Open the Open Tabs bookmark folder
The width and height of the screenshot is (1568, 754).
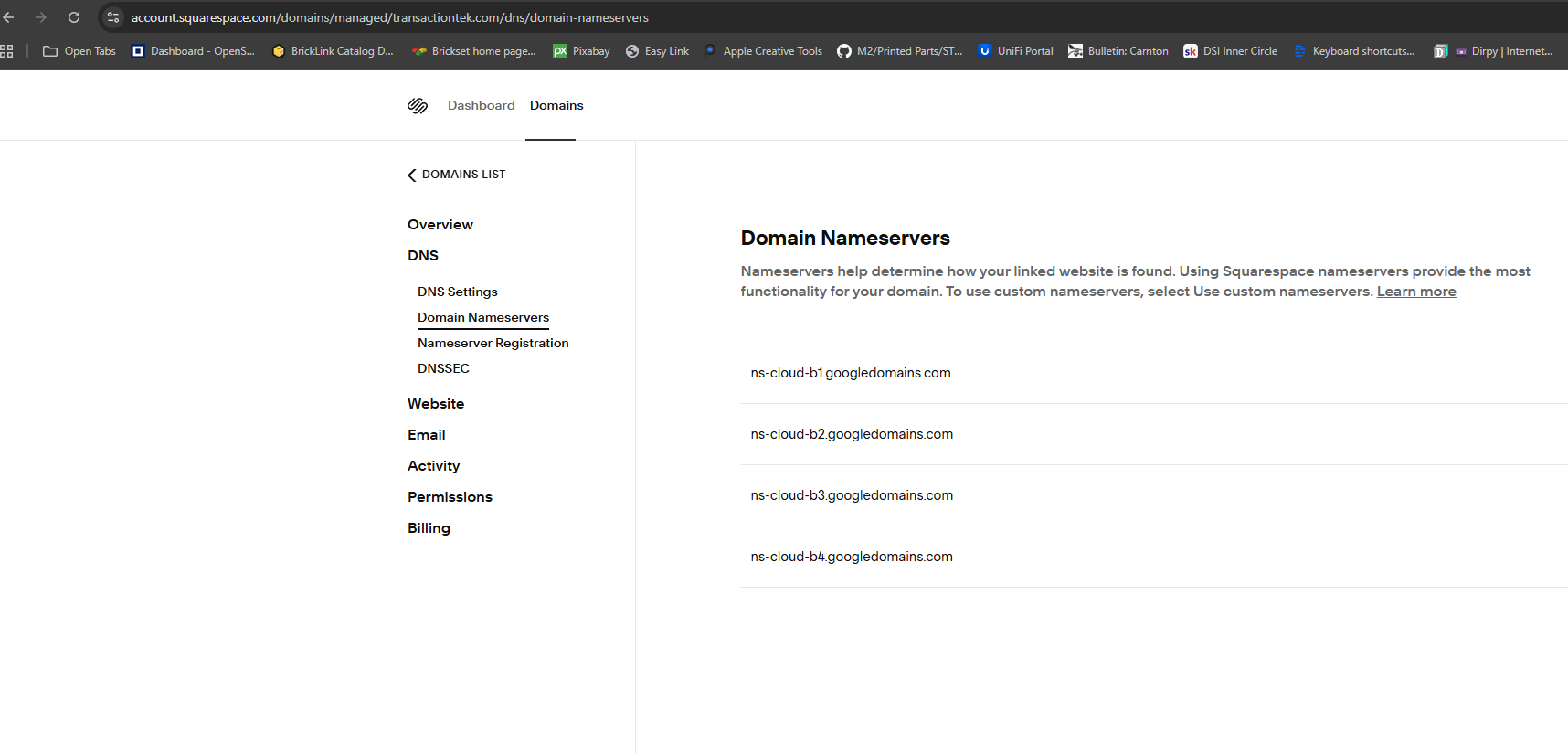[x=79, y=51]
